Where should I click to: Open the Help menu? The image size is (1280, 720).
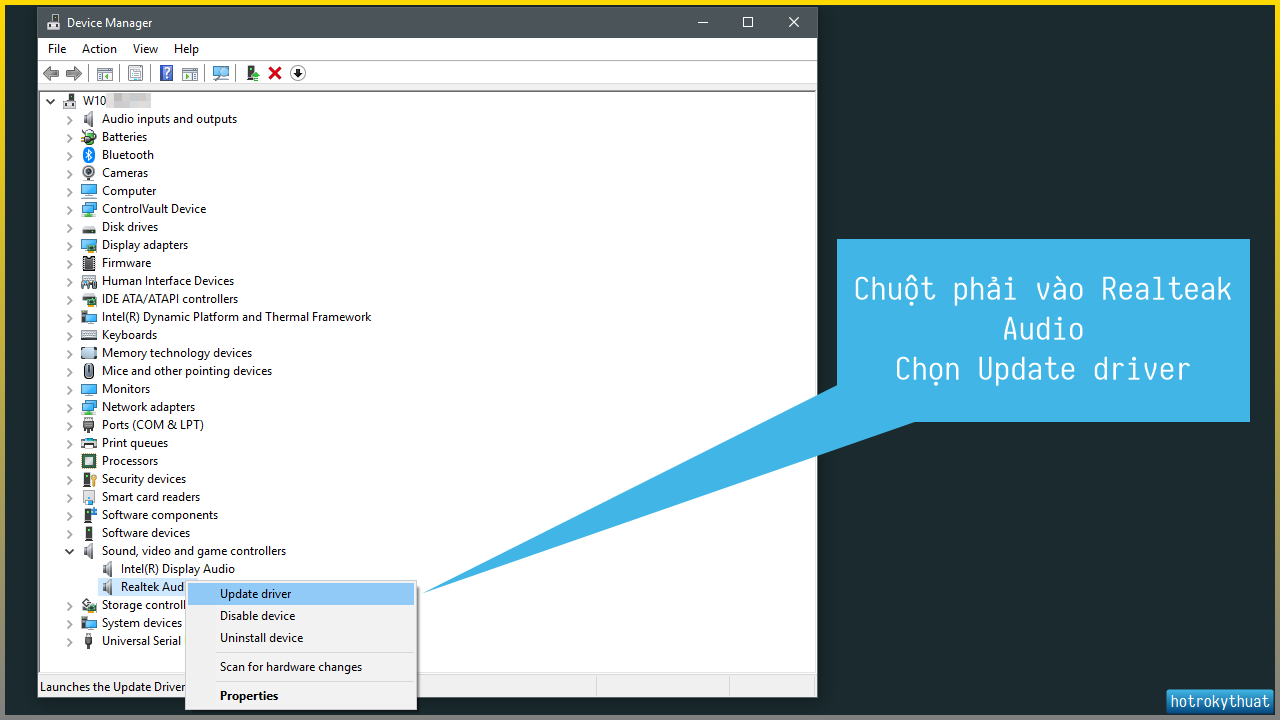(x=186, y=49)
